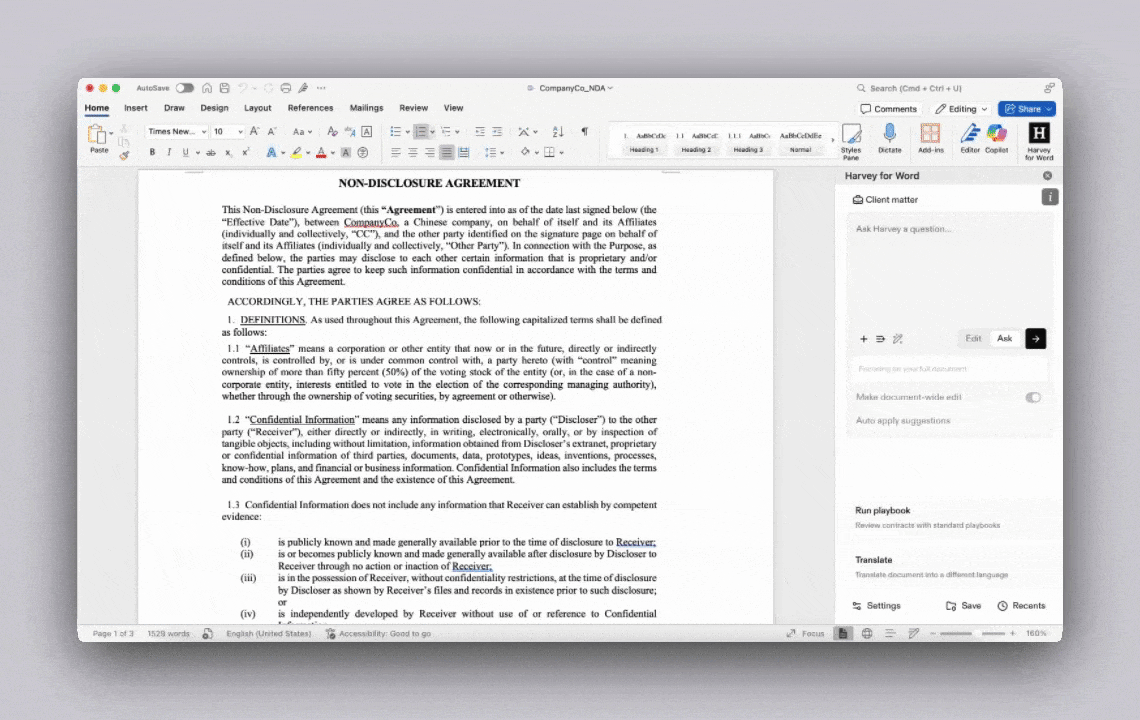Image resolution: width=1140 pixels, height=720 pixels.
Task: Switch to Web Layout view in status bar
Action: click(x=867, y=633)
